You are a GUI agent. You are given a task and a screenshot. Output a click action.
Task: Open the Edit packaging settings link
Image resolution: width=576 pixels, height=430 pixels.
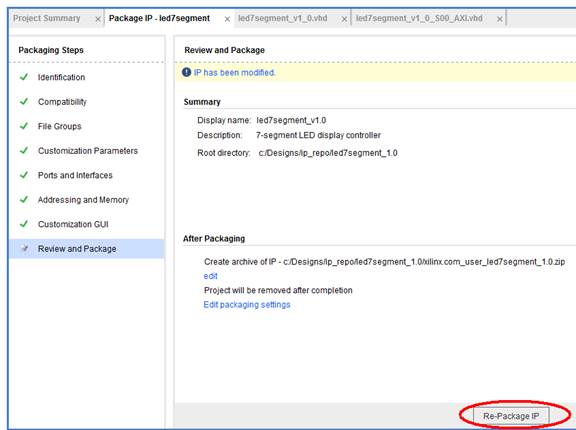[x=247, y=304]
